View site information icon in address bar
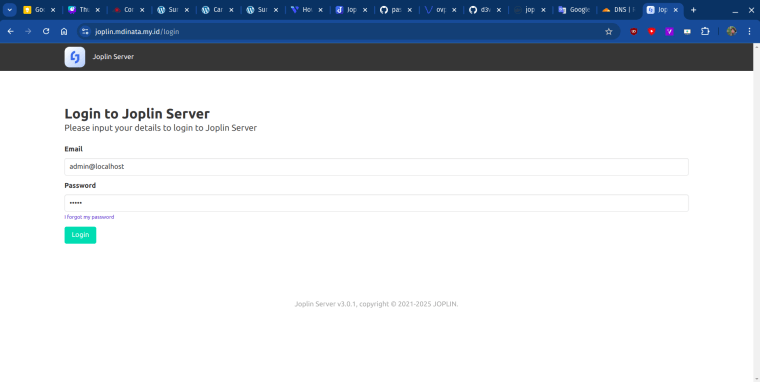The width and height of the screenshot is (760, 382). click(85, 32)
